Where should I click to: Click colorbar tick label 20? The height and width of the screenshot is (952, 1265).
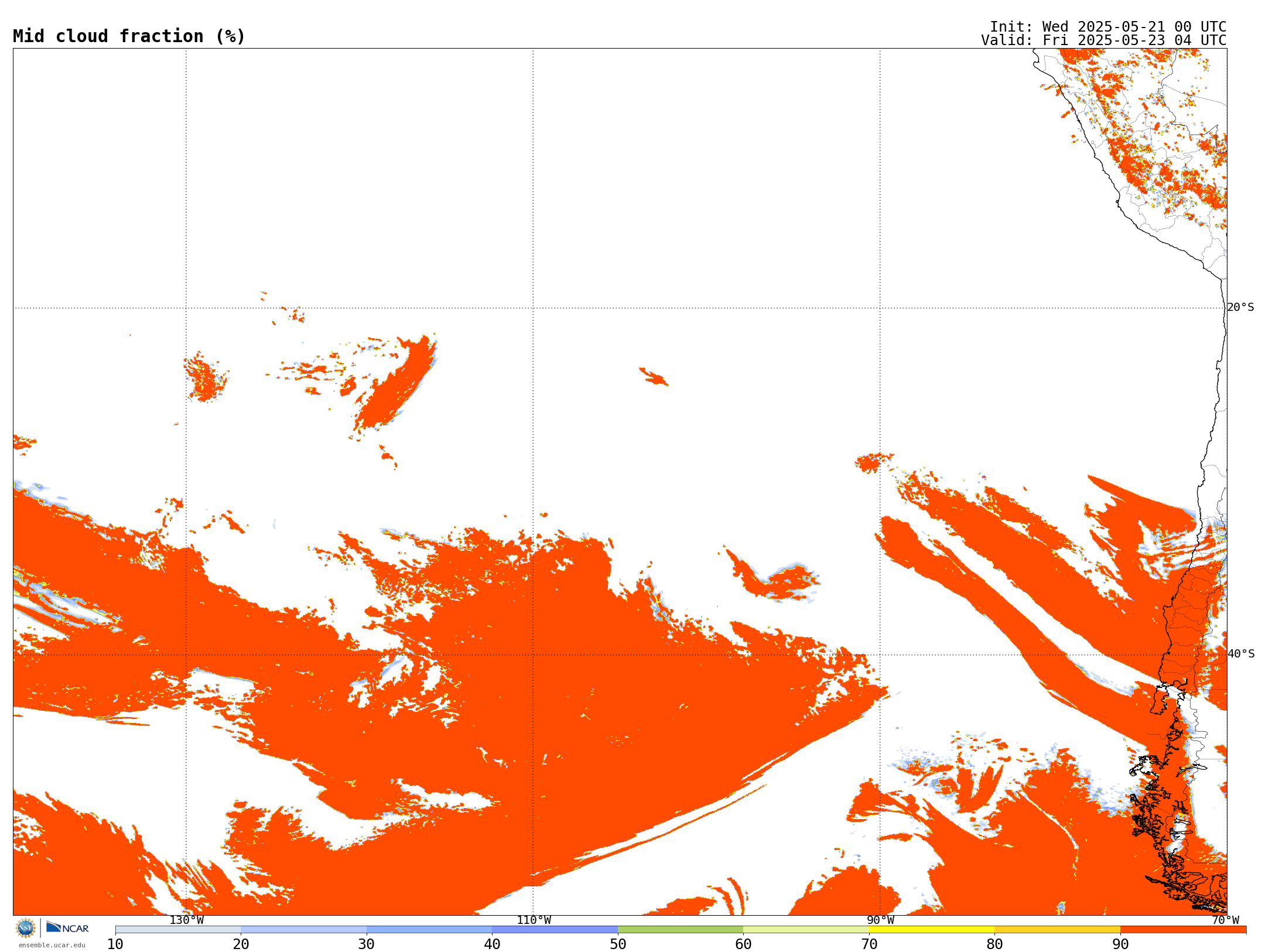tap(241, 944)
